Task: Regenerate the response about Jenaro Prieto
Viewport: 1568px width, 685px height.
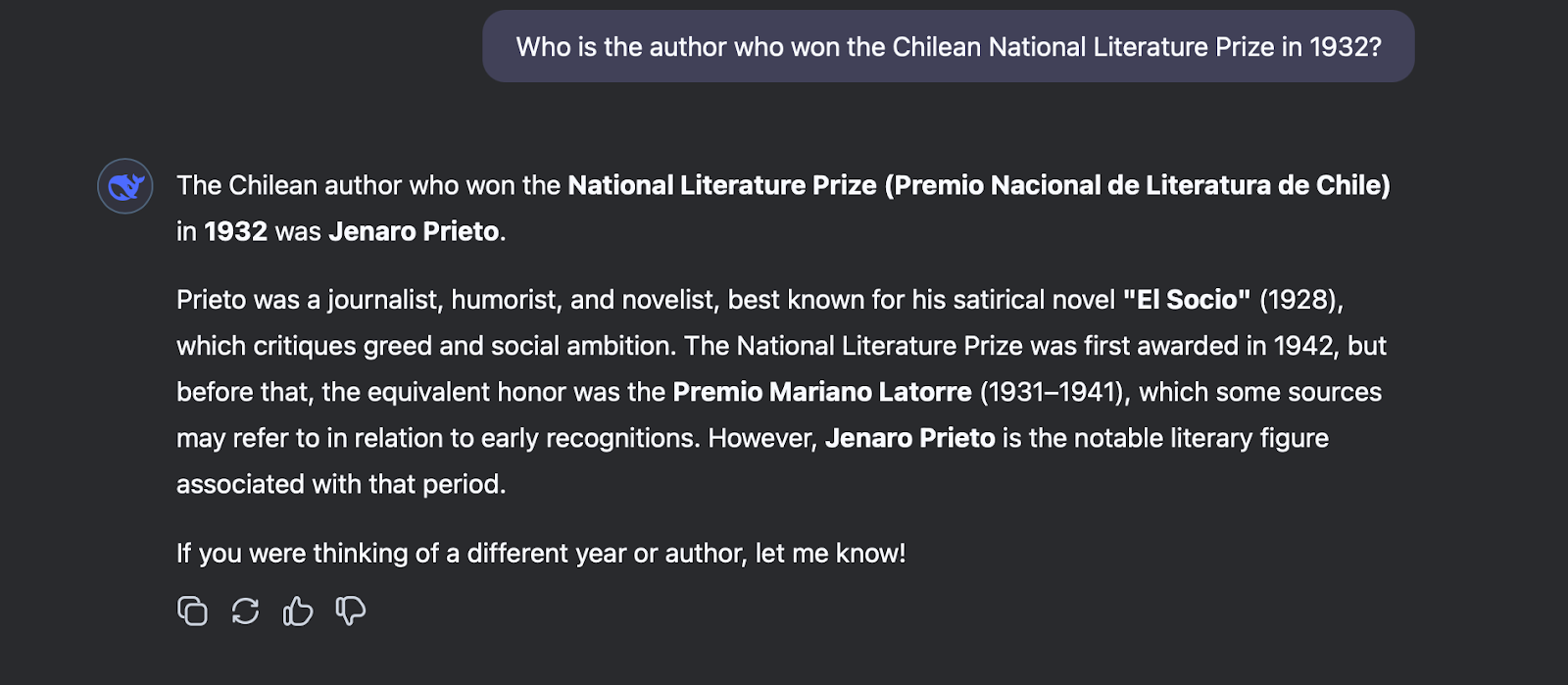Action: click(x=245, y=611)
